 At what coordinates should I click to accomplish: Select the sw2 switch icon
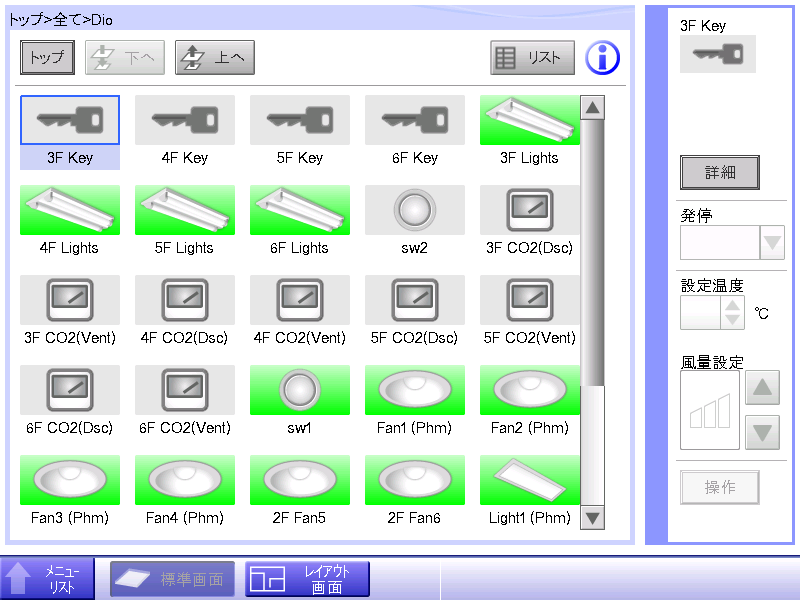[415, 210]
